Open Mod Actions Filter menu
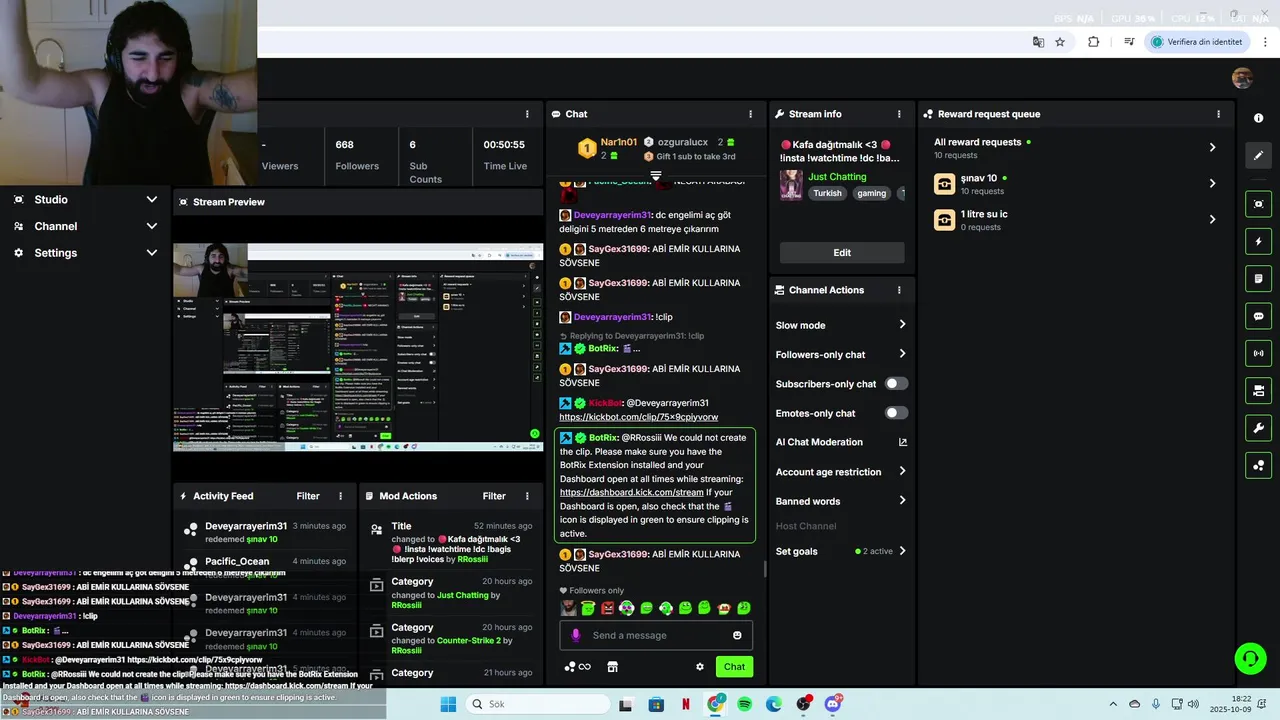This screenshot has height=720, width=1280. coord(494,496)
